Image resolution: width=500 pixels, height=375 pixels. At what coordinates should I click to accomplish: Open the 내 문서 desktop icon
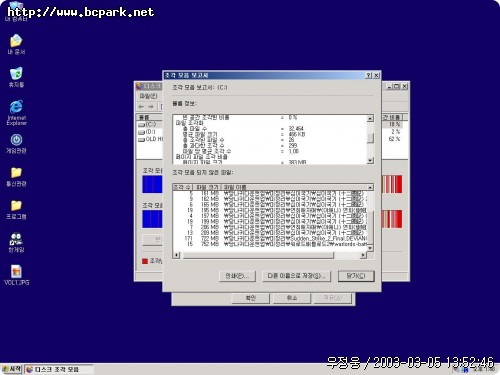click(x=16, y=44)
